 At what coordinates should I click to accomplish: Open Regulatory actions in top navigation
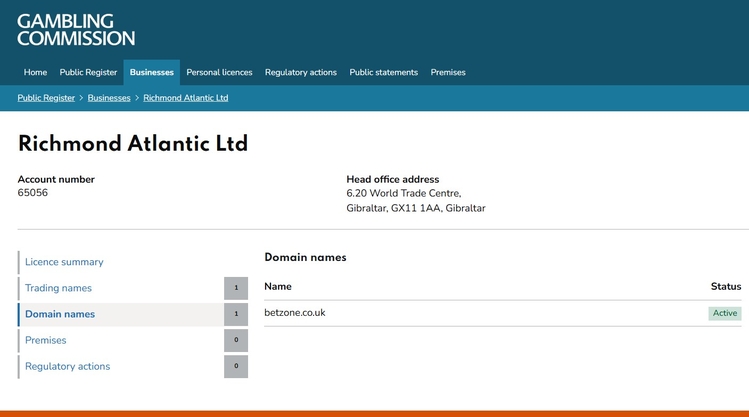pos(301,72)
